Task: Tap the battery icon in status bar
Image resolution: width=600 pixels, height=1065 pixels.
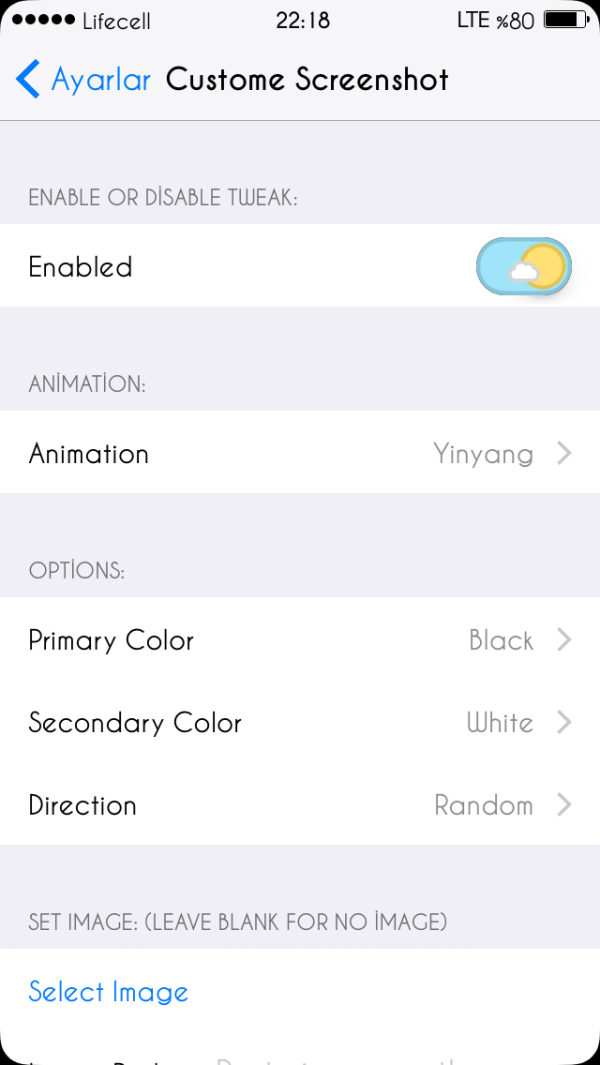Action: 566,20
